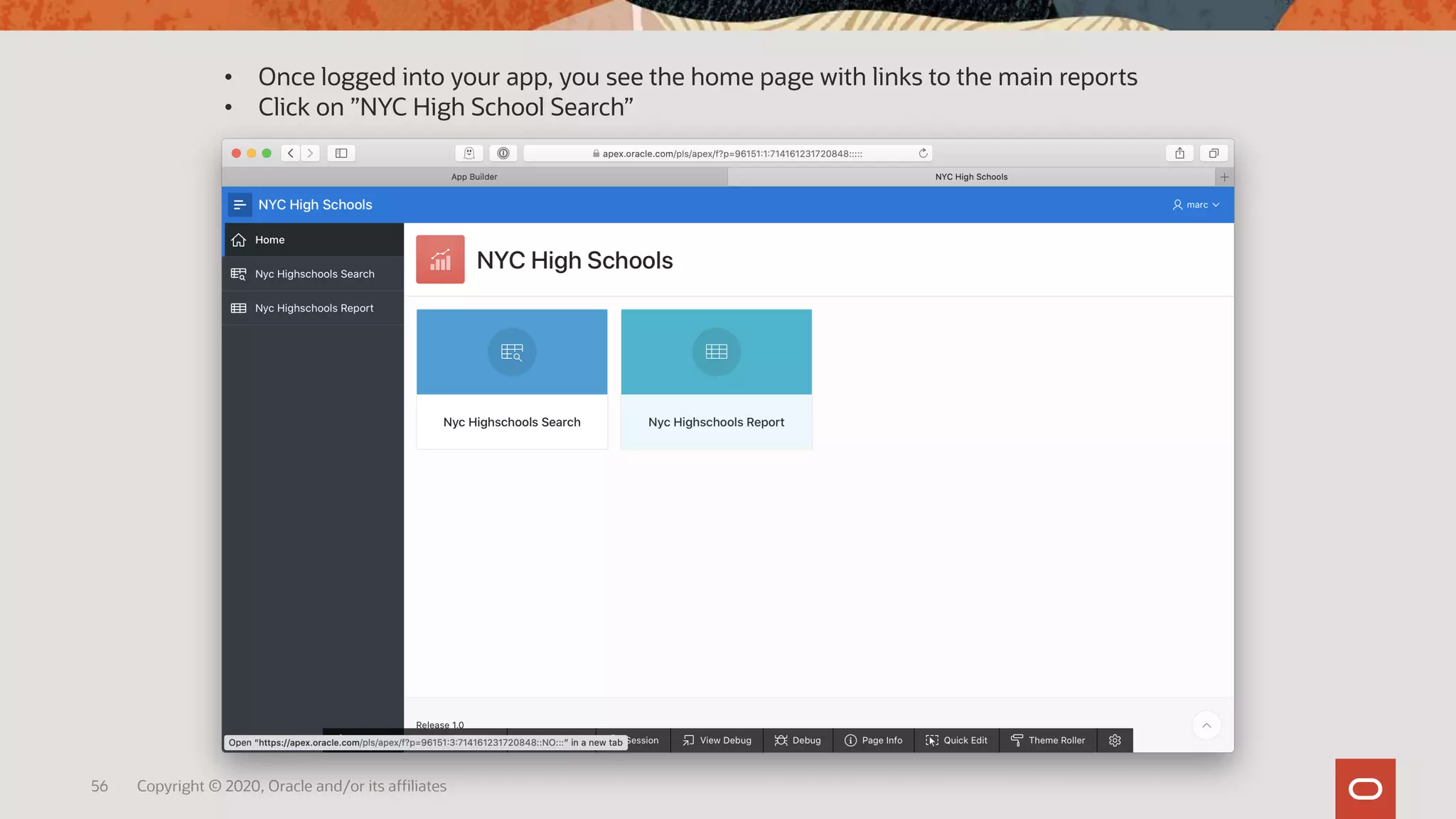Click the Release 1.0 footer text

[440, 725]
